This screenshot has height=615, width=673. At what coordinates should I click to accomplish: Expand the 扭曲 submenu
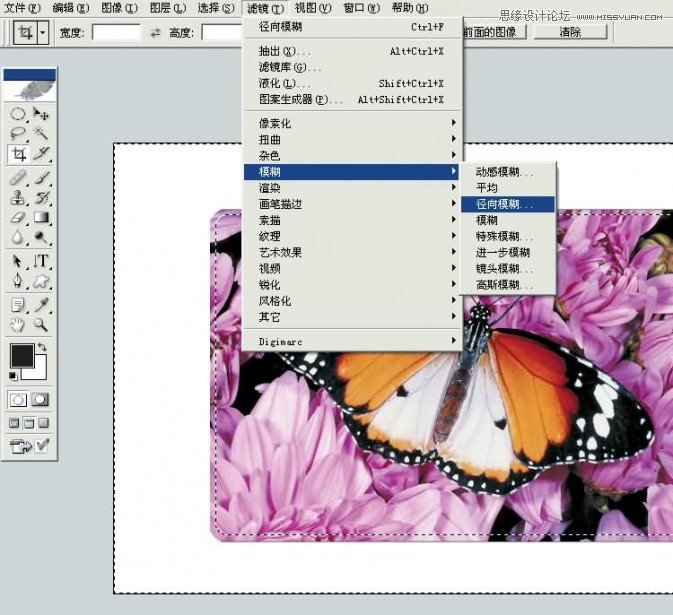click(352, 139)
